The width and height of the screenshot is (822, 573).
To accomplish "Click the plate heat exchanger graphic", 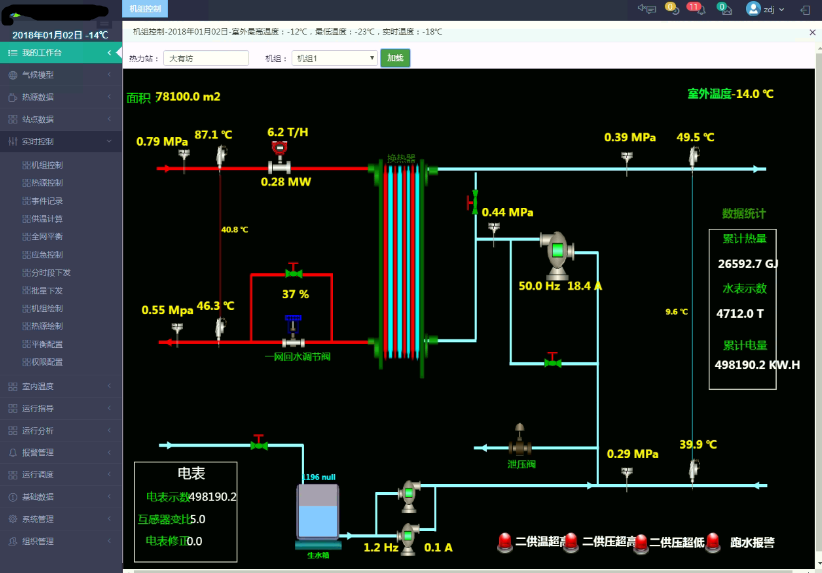I will click(402, 267).
